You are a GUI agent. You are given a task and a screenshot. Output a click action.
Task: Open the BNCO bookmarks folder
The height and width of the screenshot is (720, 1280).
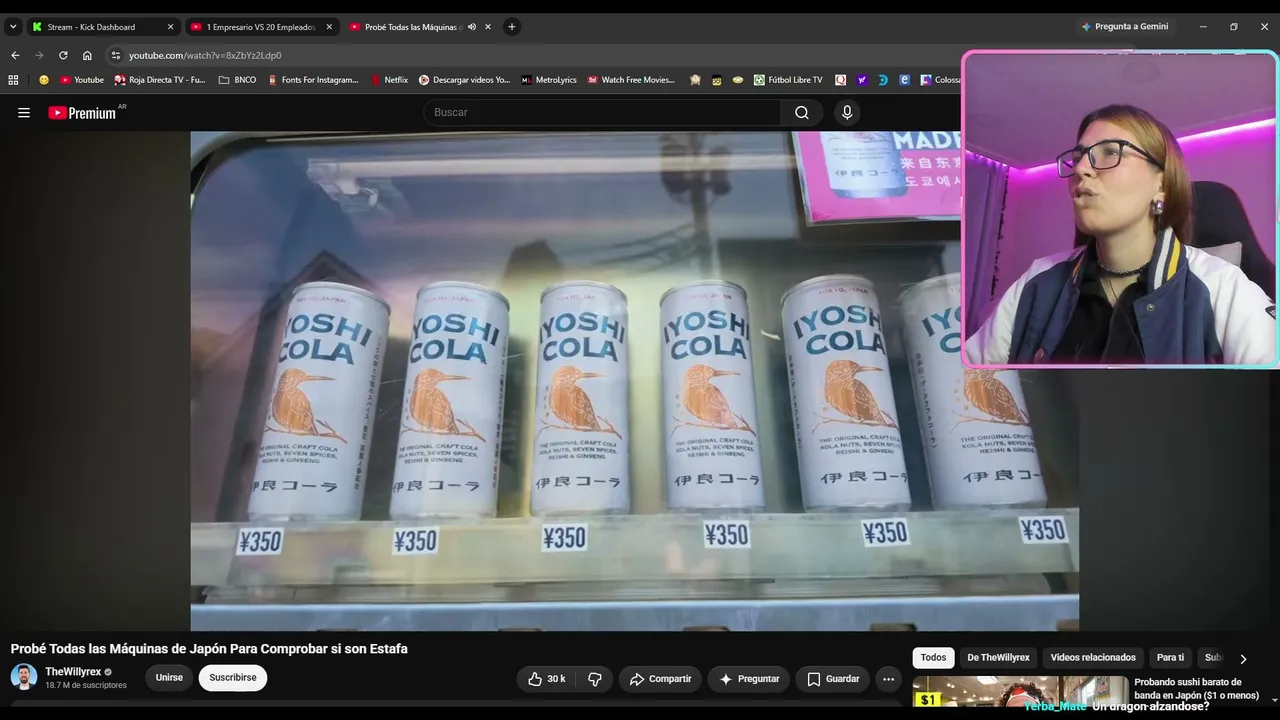coord(237,80)
